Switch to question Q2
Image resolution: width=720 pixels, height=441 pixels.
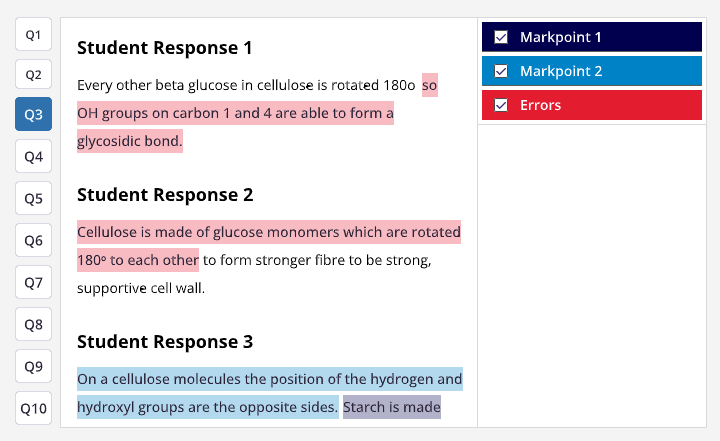(33, 74)
